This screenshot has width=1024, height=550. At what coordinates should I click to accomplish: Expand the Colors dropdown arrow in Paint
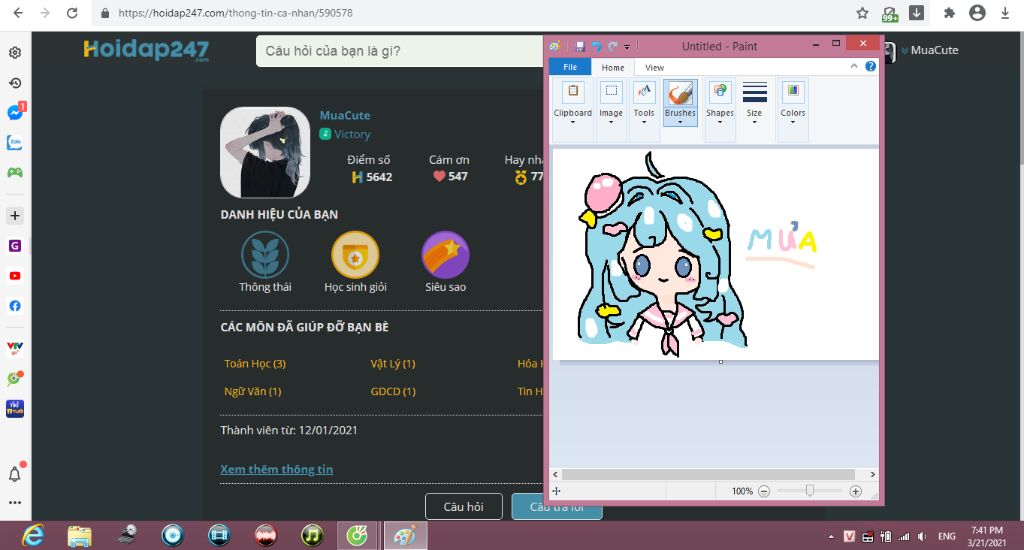793,122
